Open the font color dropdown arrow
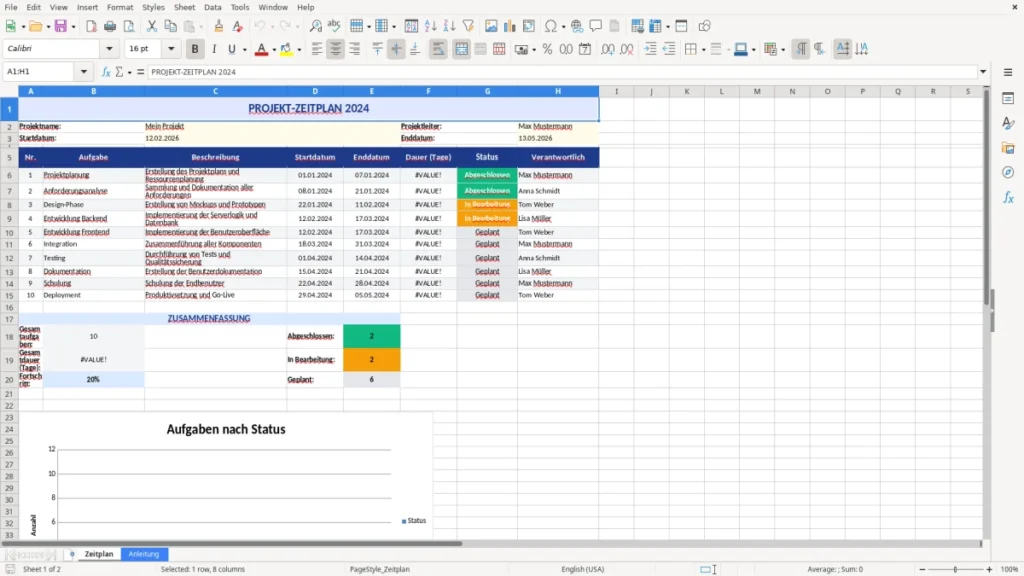This screenshot has width=1024, height=576. click(274, 50)
